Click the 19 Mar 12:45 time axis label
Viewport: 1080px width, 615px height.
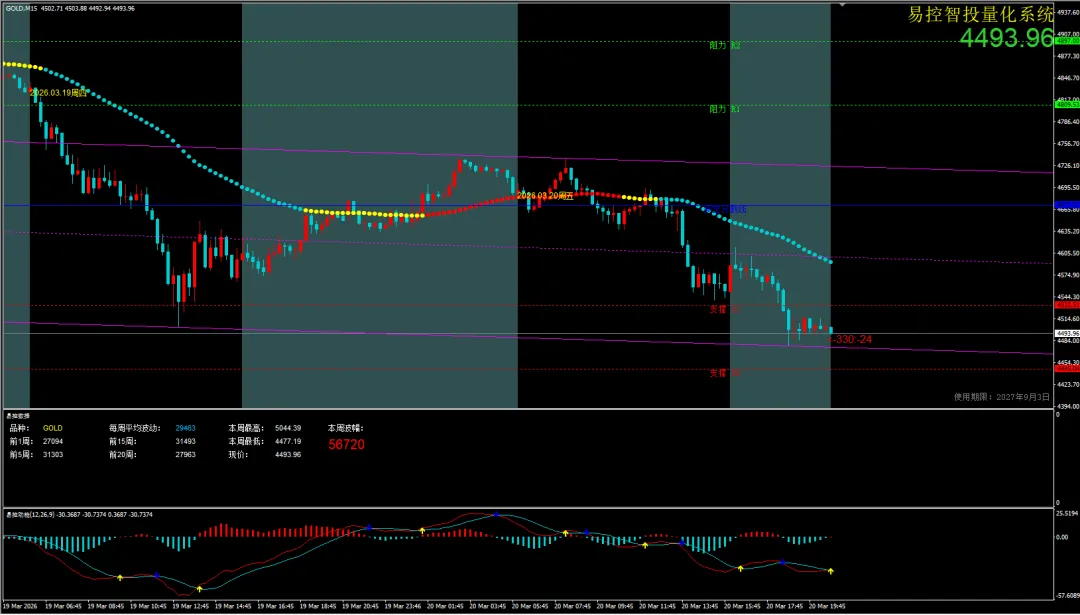(x=190, y=607)
